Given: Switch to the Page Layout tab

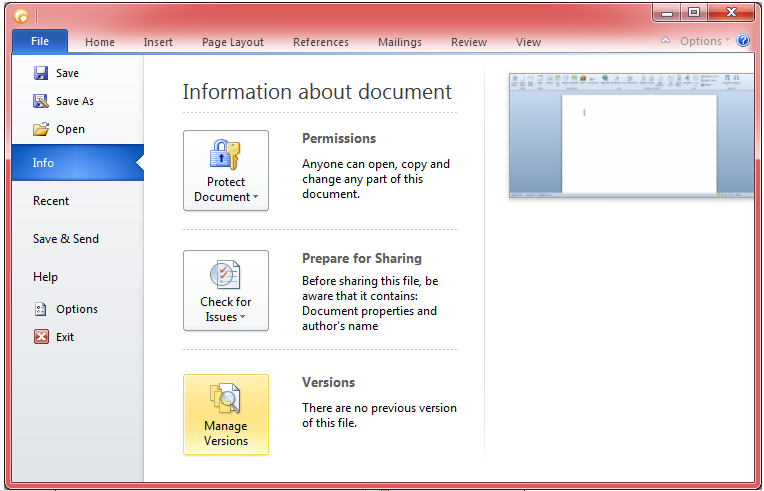Looking at the screenshot, I should (233, 42).
